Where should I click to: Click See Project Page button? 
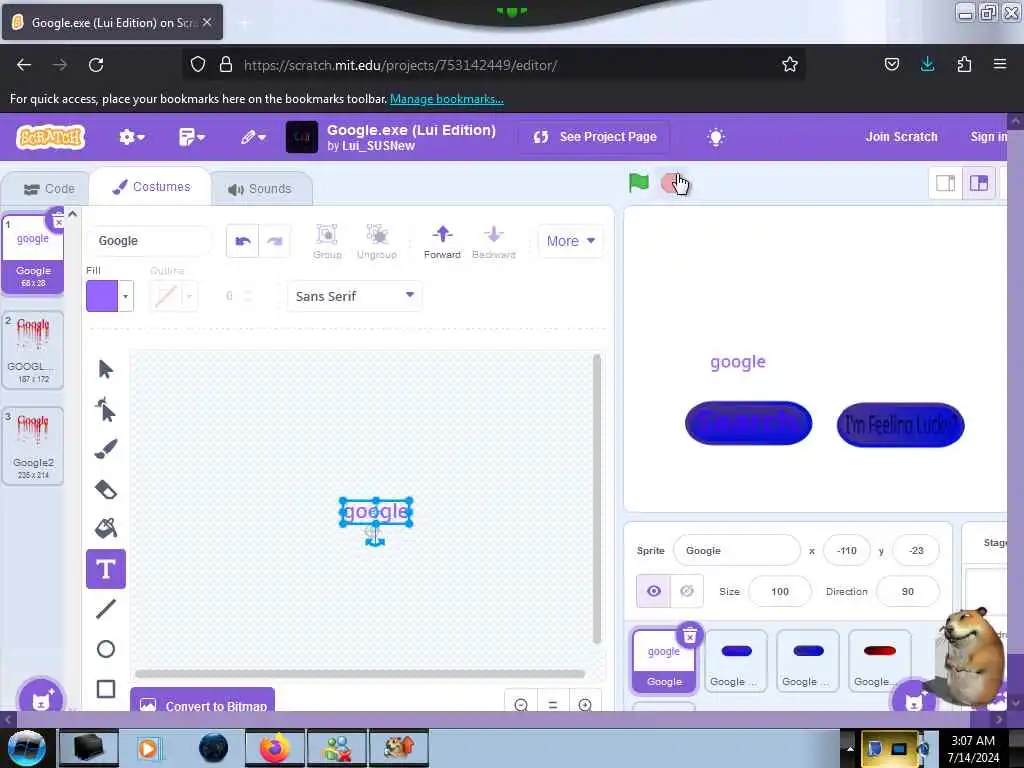tap(594, 137)
